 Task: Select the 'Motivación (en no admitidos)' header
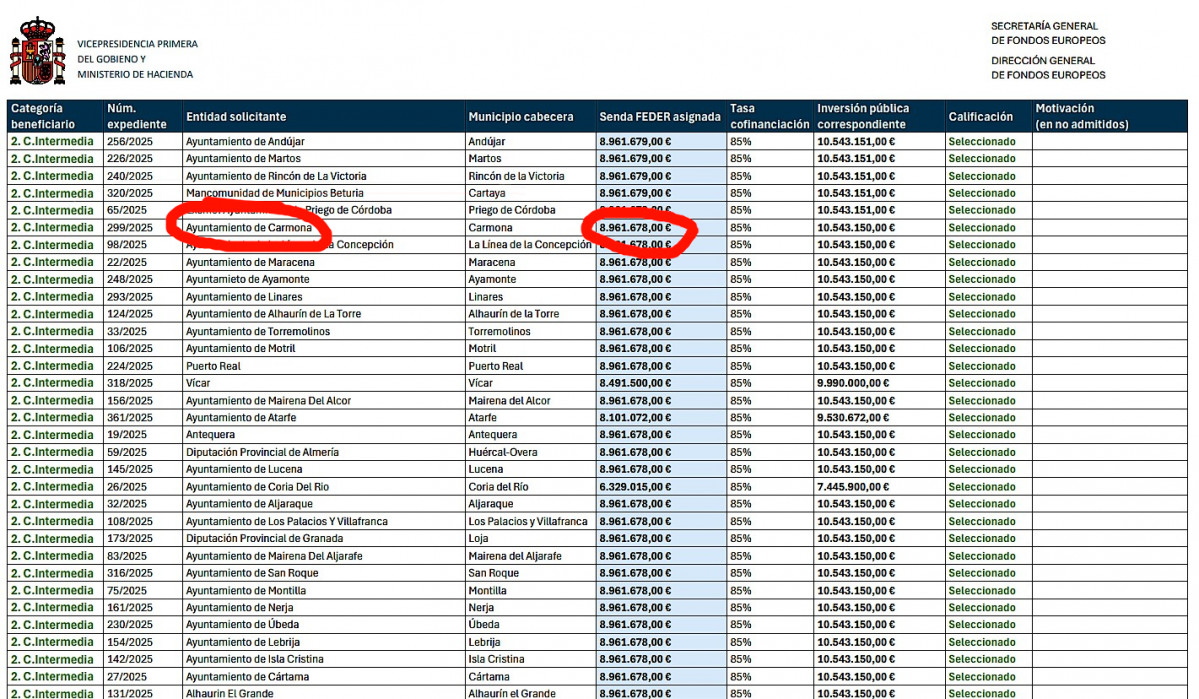[1080, 116]
